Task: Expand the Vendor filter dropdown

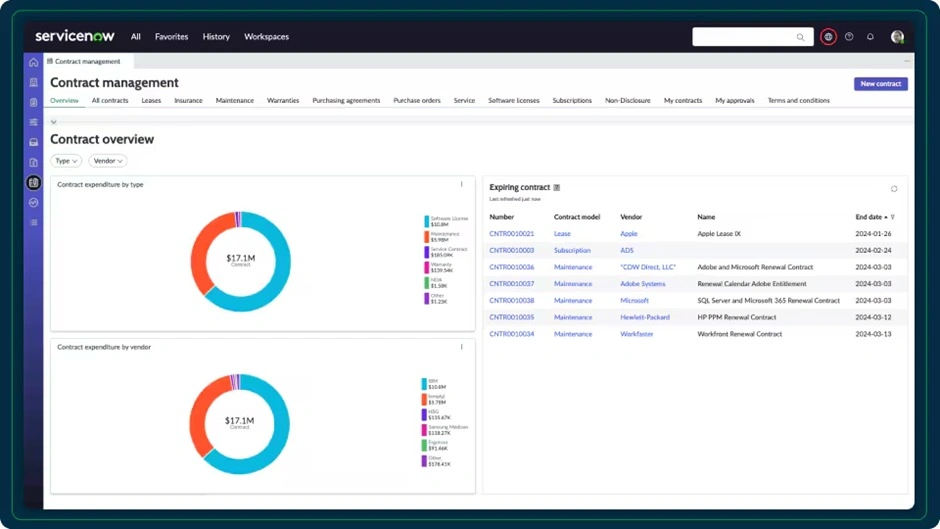Action: pos(108,161)
